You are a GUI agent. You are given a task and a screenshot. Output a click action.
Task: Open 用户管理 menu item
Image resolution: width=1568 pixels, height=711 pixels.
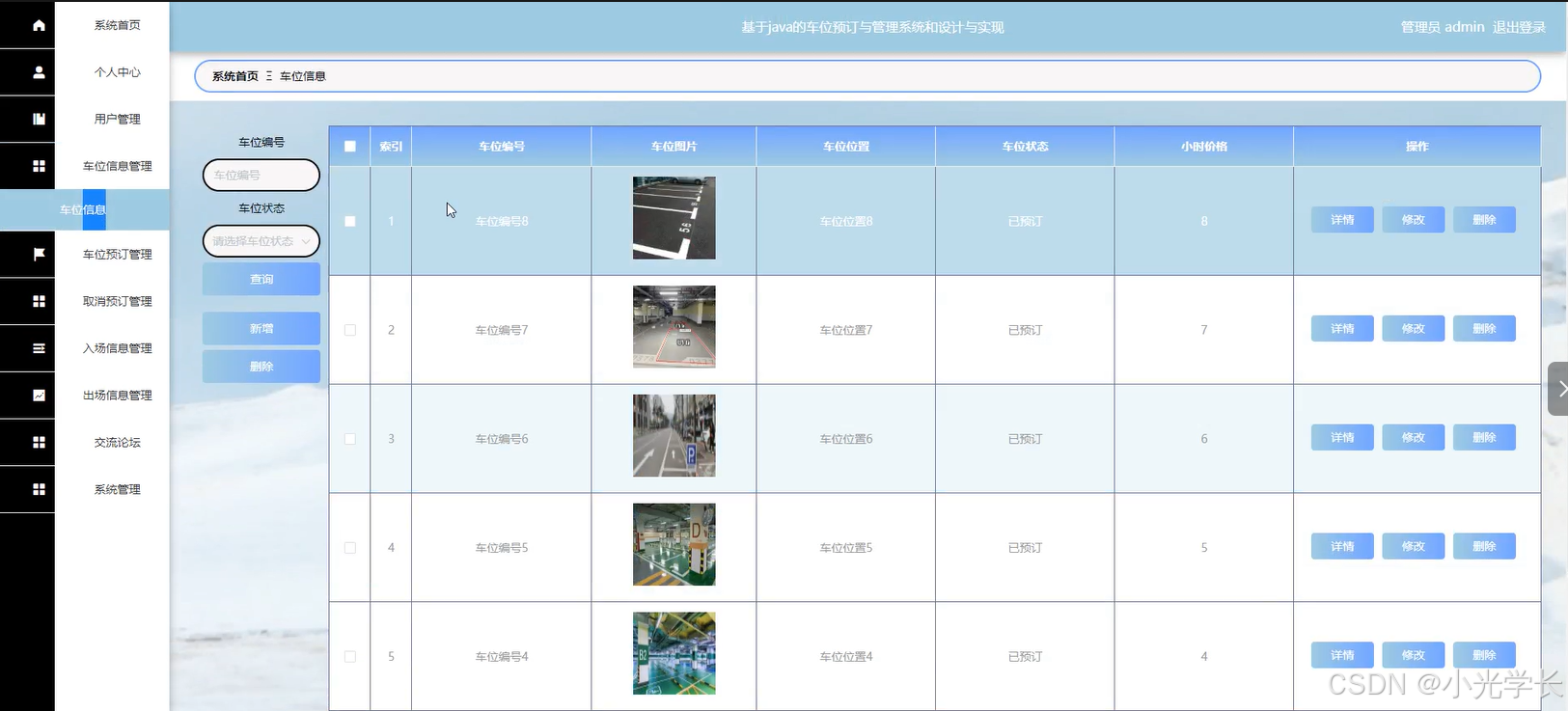117,119
